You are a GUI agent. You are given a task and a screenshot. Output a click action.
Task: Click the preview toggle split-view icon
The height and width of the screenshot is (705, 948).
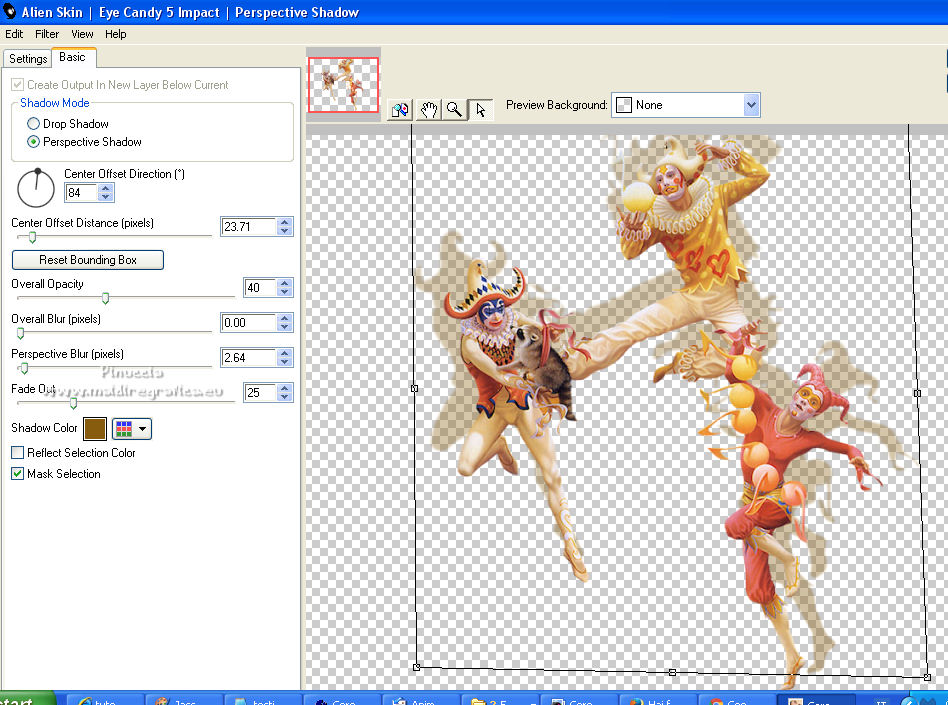[x=400, y=110]
